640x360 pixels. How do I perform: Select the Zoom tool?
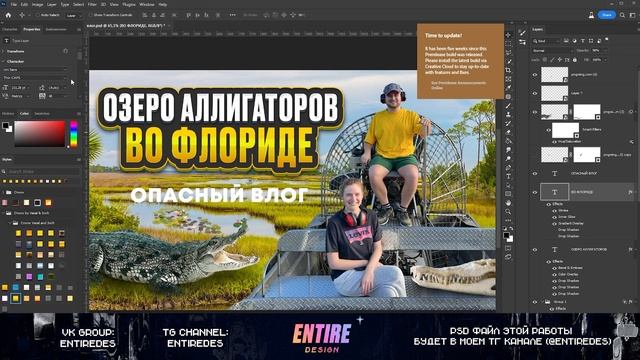508,212
